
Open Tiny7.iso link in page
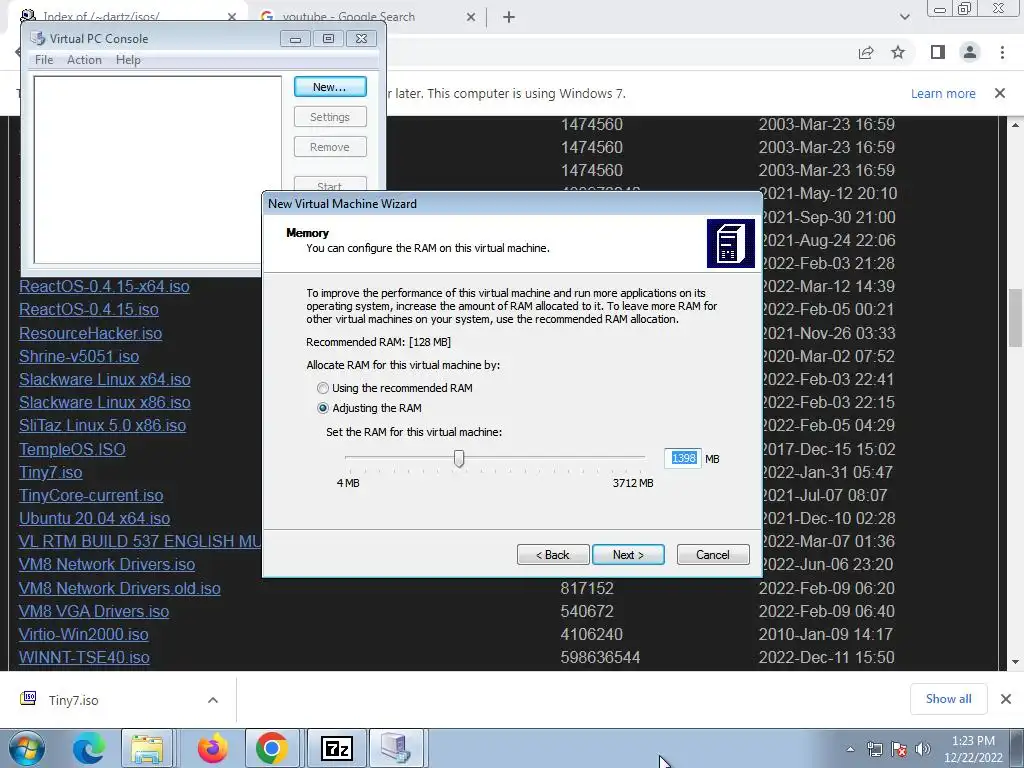pyautogui.click(x=50, y=472)
